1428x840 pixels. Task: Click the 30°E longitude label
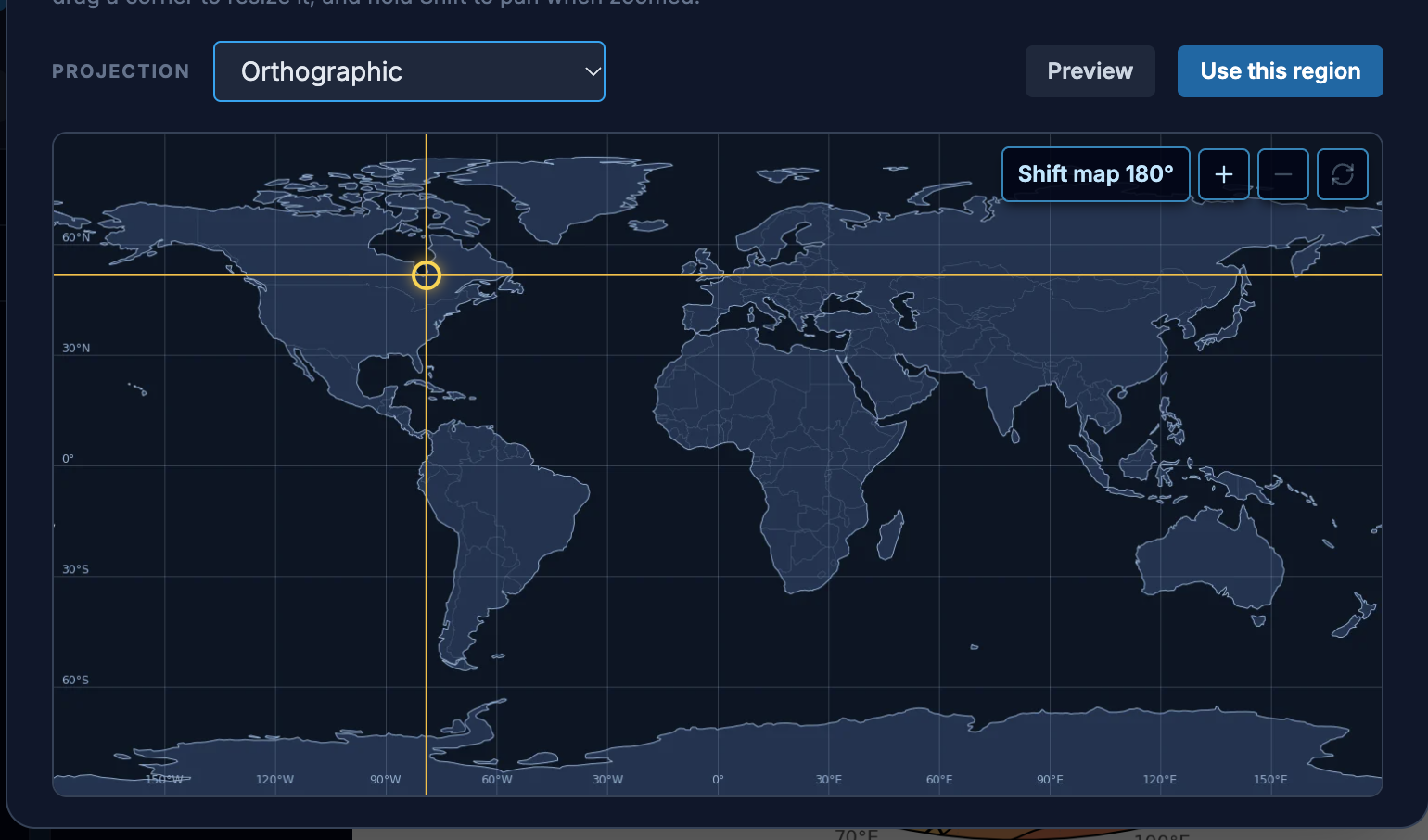pos(829,780)
